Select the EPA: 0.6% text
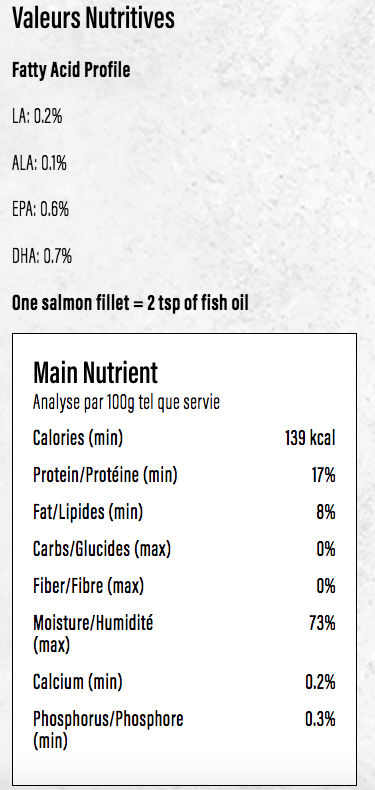This screenshot has width=375, height=790. tap(40, 210)
